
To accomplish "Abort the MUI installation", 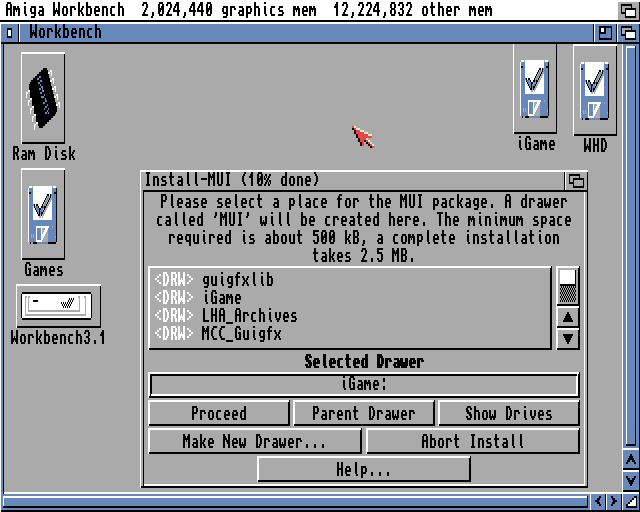I will pos(472,441).
